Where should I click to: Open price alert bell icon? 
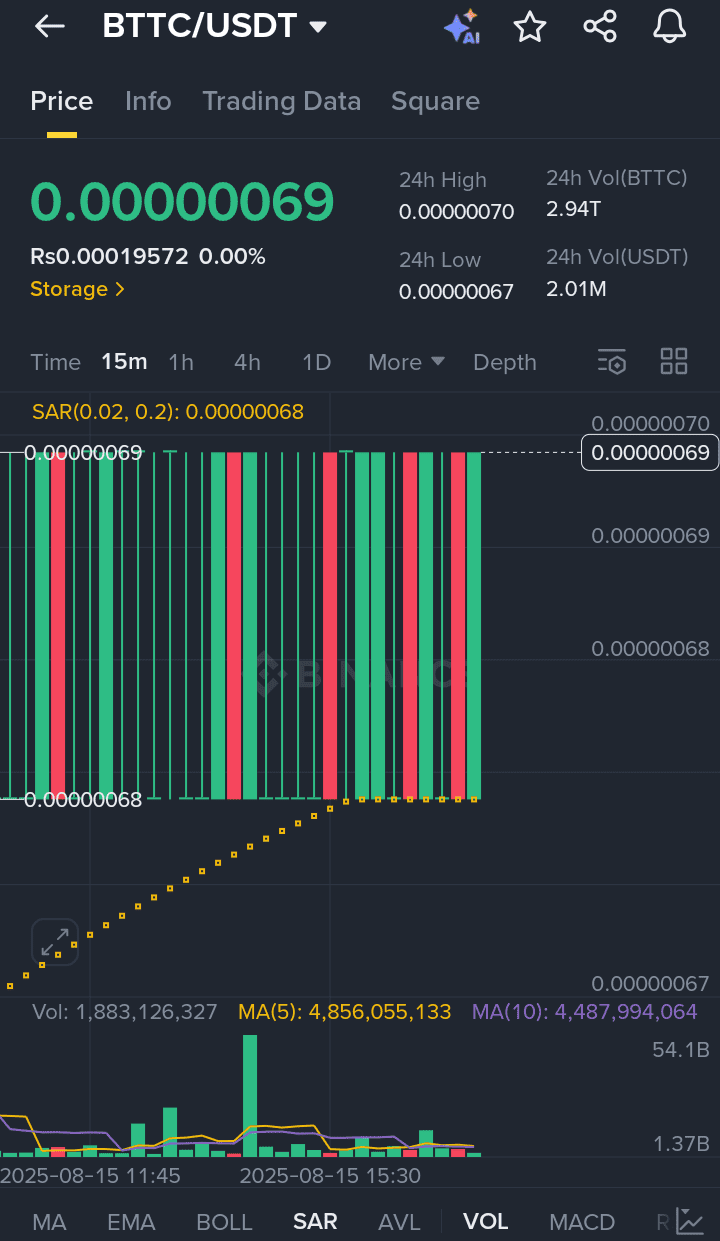click(x=670, y=27)
